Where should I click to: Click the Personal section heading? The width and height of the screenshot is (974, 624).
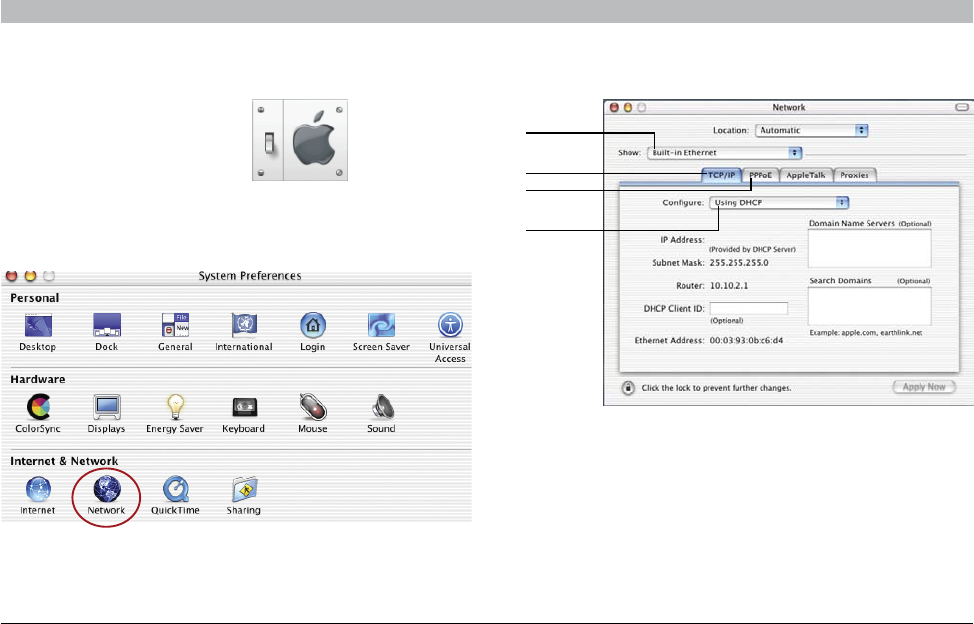34,298
